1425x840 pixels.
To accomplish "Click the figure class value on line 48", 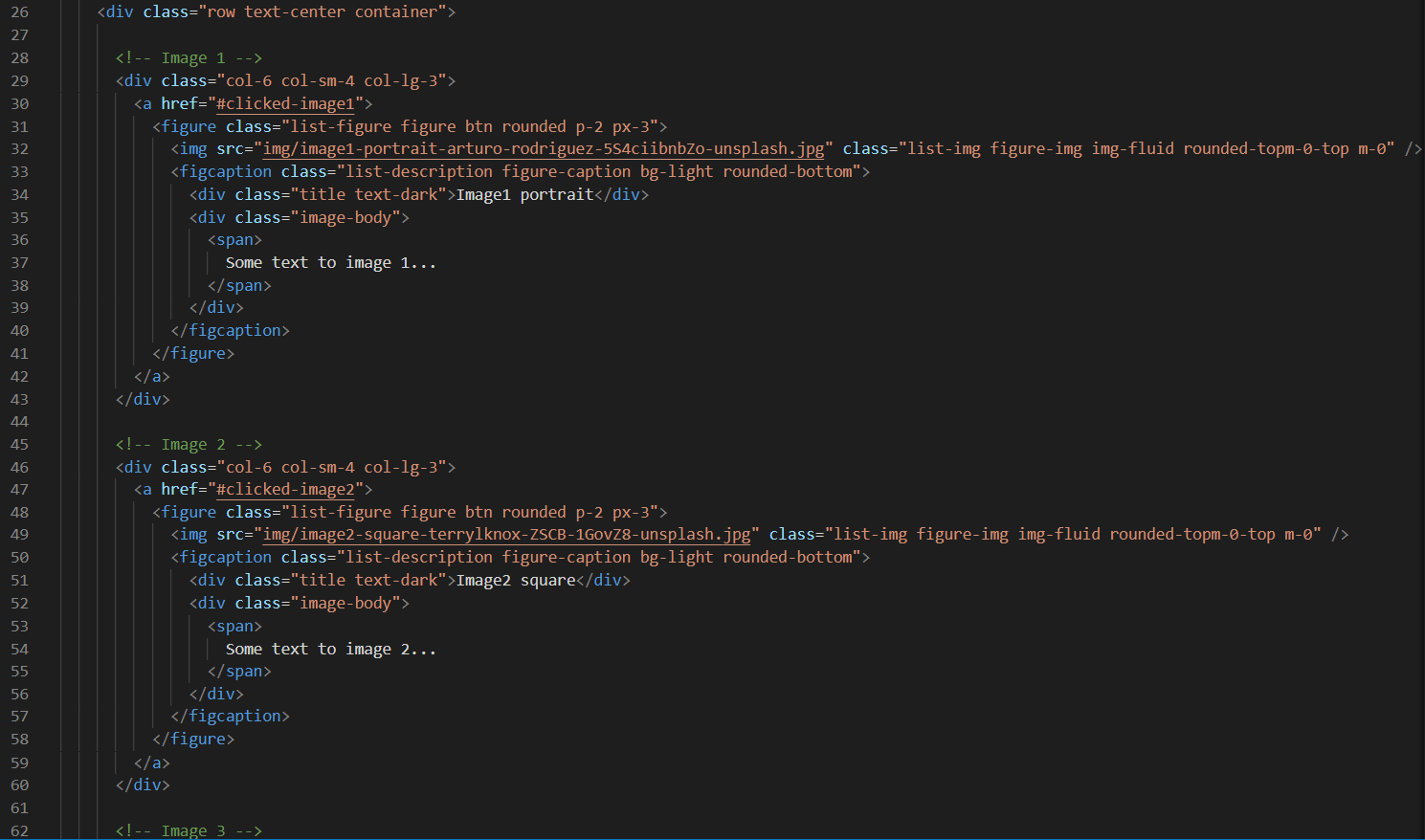I will pos(470,512).
